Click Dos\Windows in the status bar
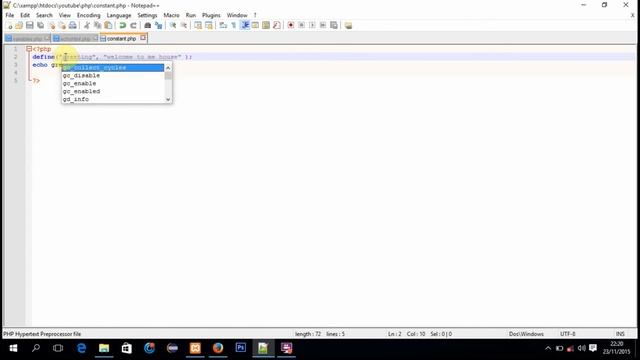 [x=526, y=334]
